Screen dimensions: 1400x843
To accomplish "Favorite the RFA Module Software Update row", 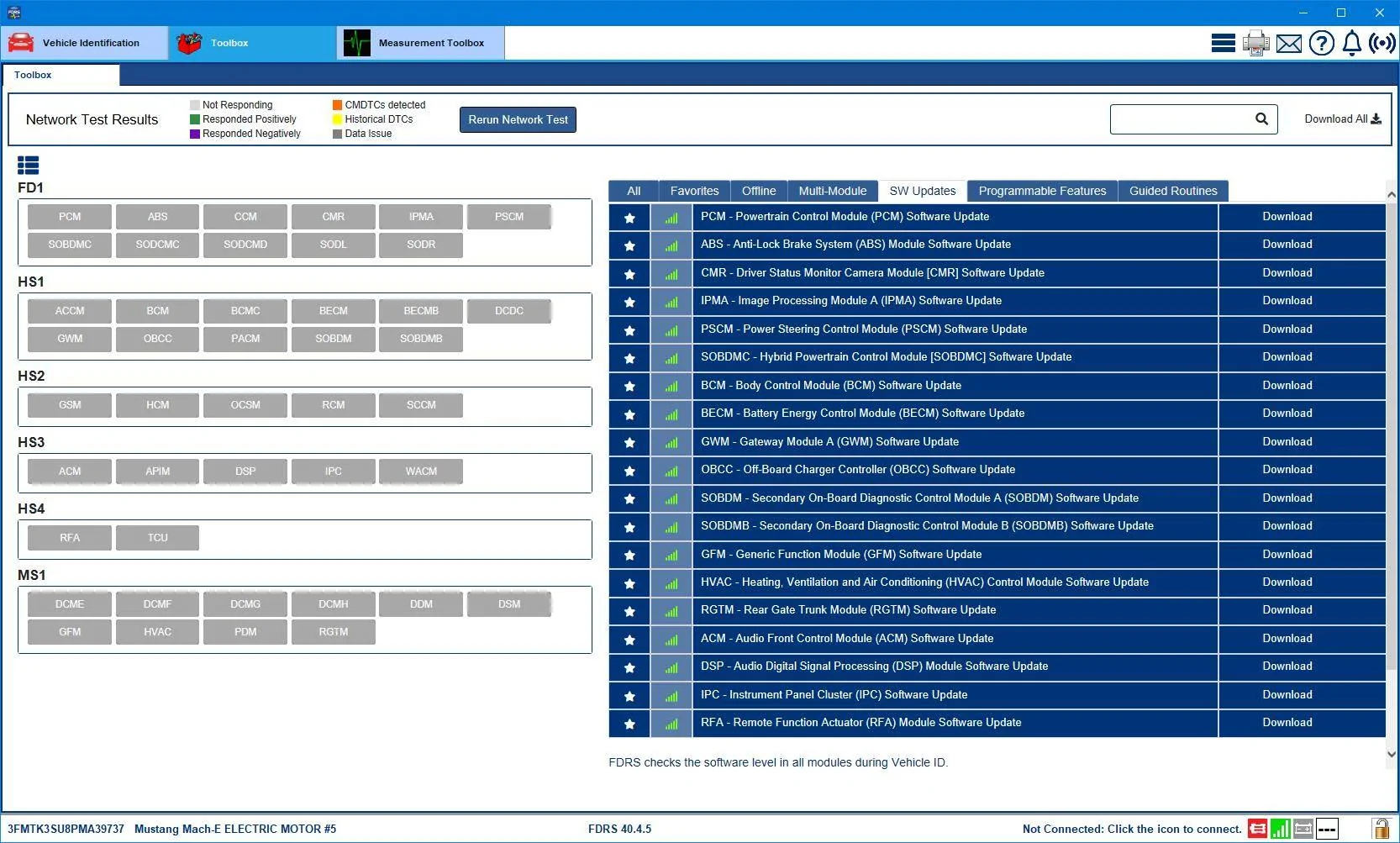I will 629,724.
